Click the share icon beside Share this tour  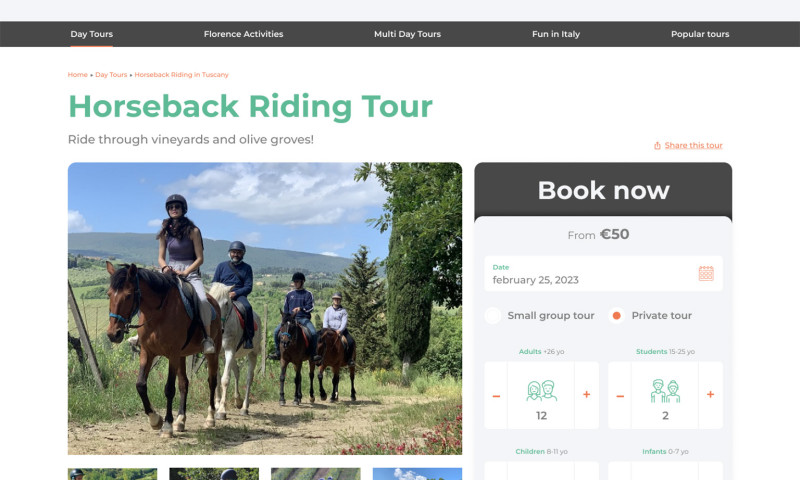[x=657, y=146]
